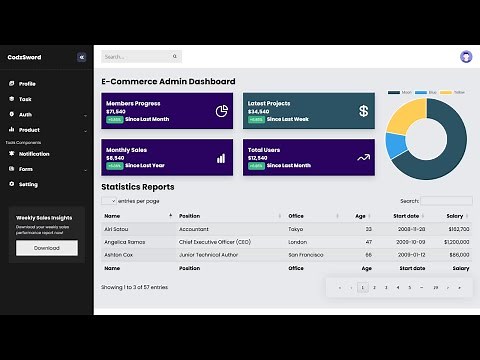Sort table by Position column arrow
The height and width of the screenshot is (360, 480).
(279, 216)
